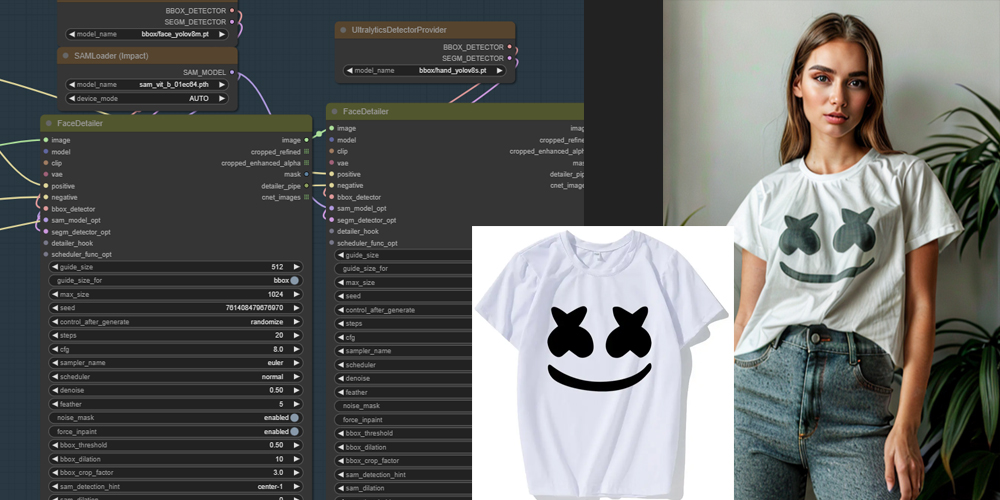Click collapse dot of FaceDetailer showing widget values
The image size is (1000, 500).
click(48, 123)
